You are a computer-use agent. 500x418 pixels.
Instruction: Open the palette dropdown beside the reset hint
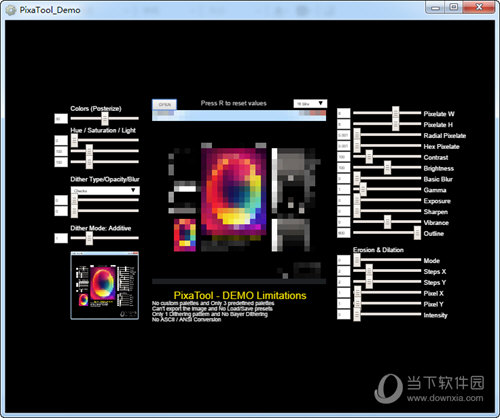click(310, 104)
